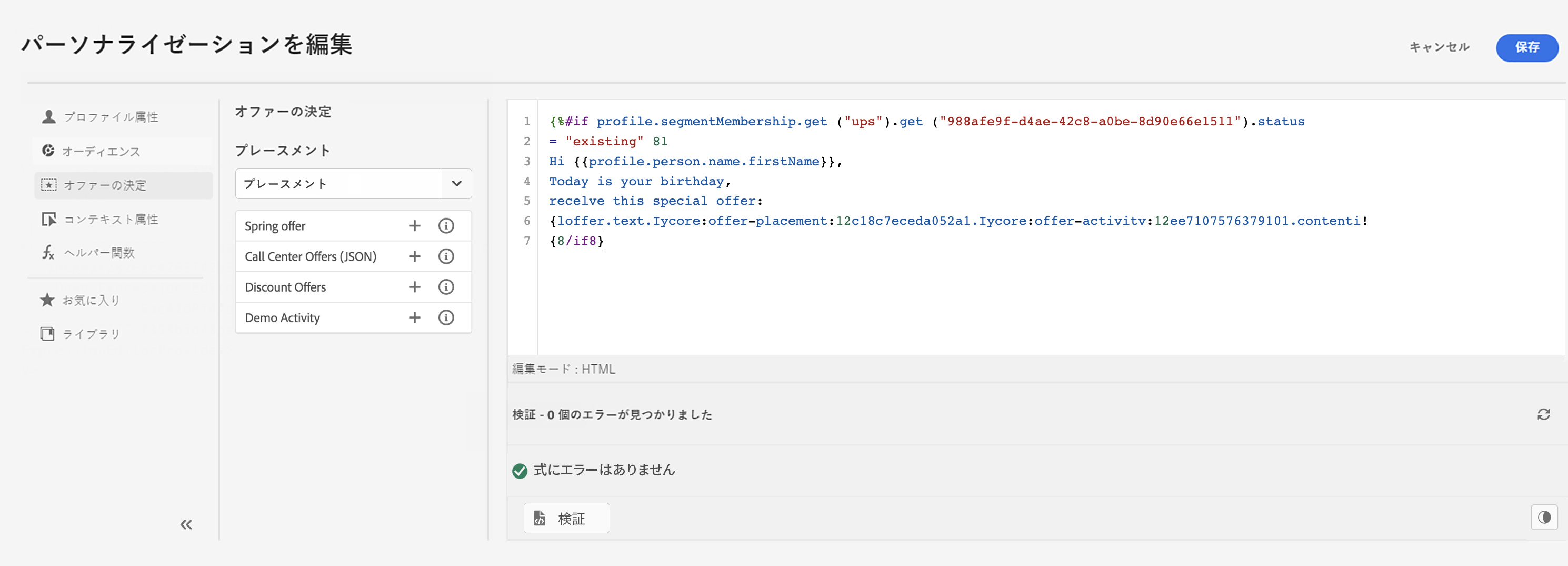Show info for Demo Activity
Viewport: 1568px width, 566px height.
[x=446, y=317]
